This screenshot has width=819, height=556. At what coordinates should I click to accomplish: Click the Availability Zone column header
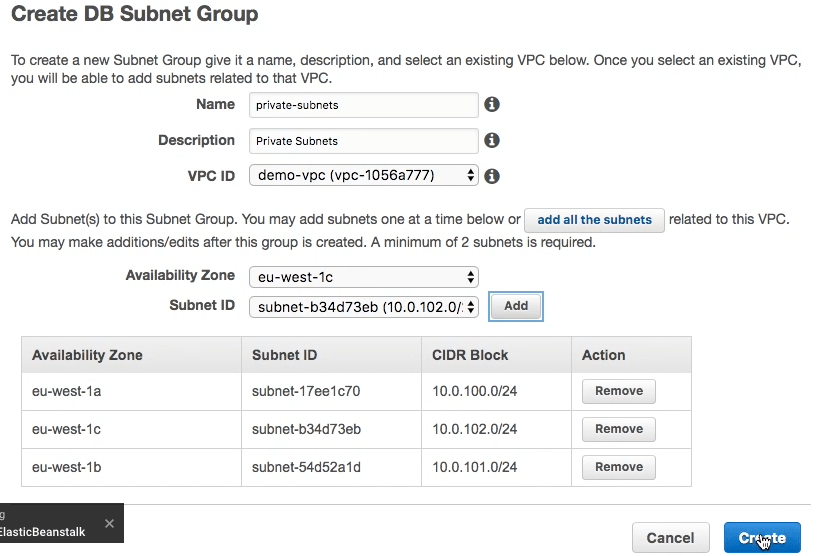click(87, 355)
